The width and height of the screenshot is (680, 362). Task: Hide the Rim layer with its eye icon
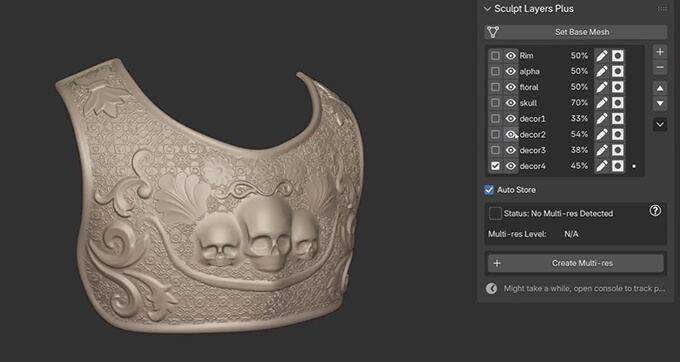tap(511, 55)
